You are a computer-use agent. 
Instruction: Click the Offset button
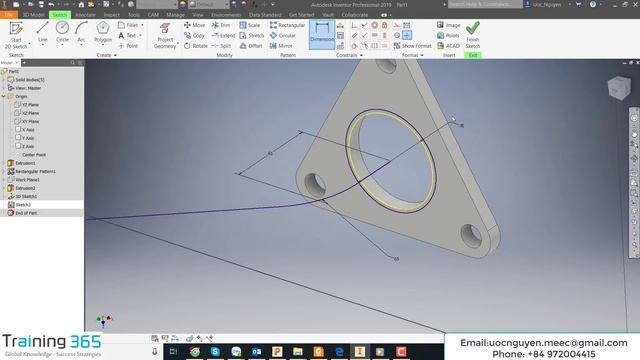pyautogui.click(x=251, y=46)
